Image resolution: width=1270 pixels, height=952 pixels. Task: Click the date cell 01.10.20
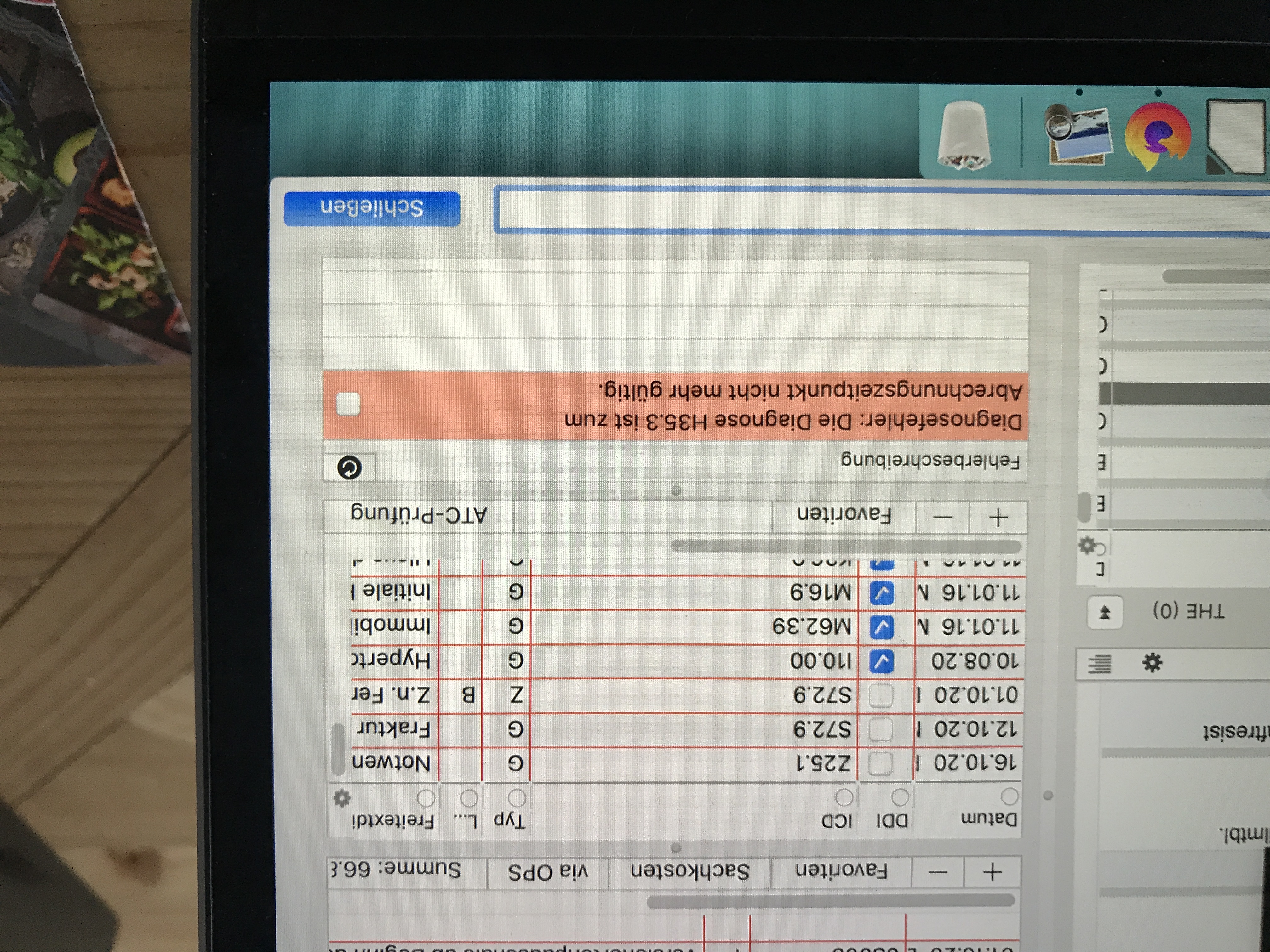(x=975, y=695)
